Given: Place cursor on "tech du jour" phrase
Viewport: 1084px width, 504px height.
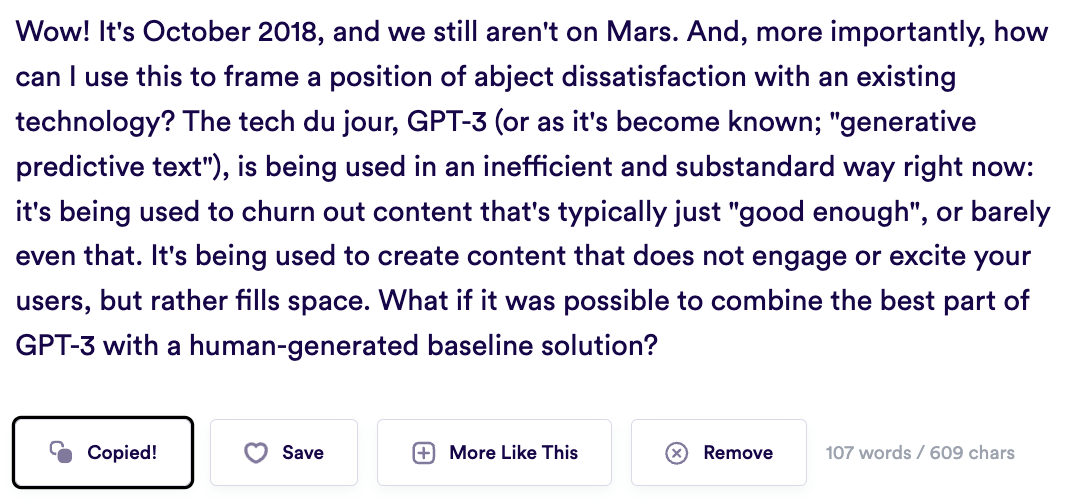Looking at the screenshot, I should point(318,122).
